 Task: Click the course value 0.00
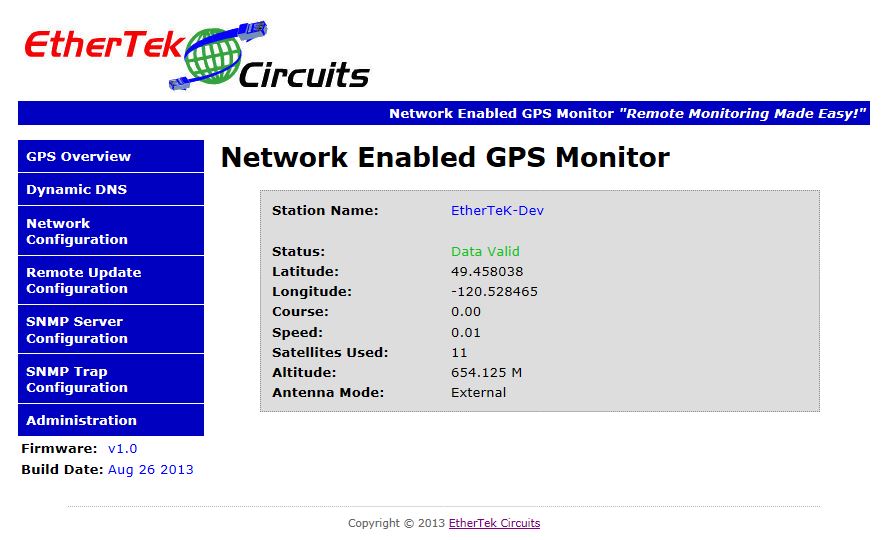(x=466, y=312)
